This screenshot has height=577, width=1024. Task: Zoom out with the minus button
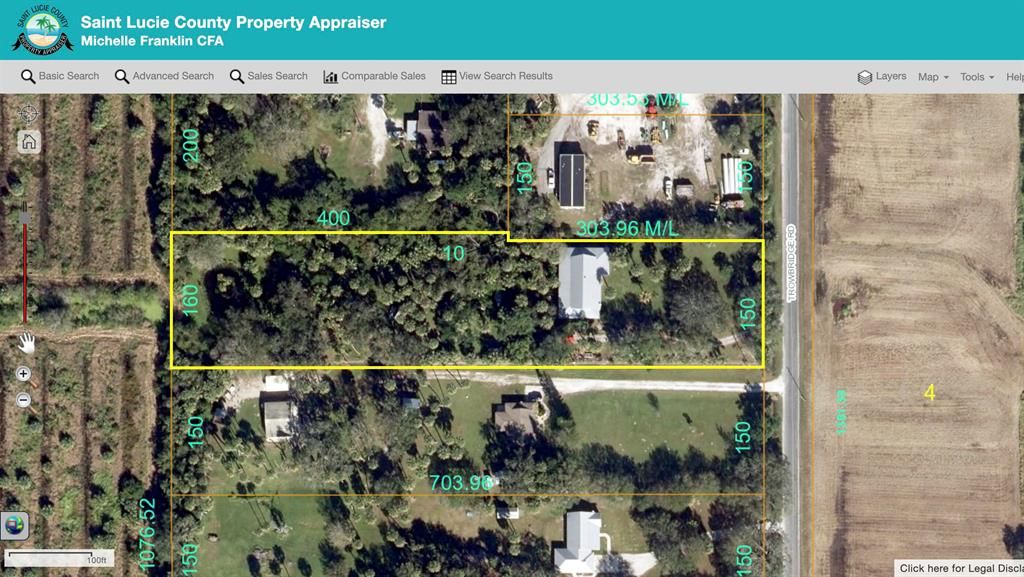click(22, 400)
